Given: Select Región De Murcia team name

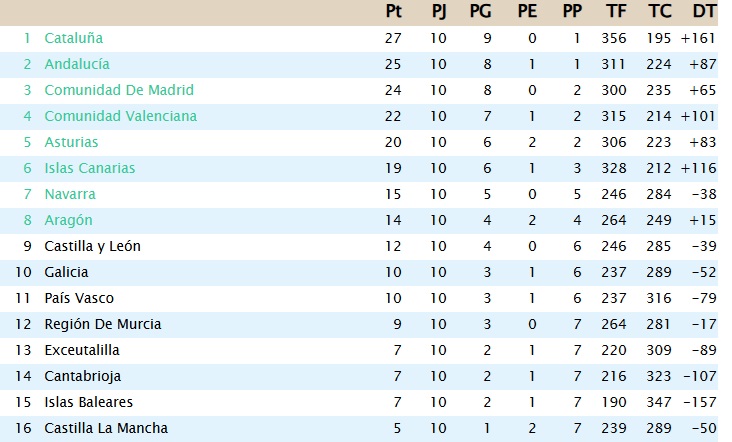Looking at the screenshot, I should point(102,324).
